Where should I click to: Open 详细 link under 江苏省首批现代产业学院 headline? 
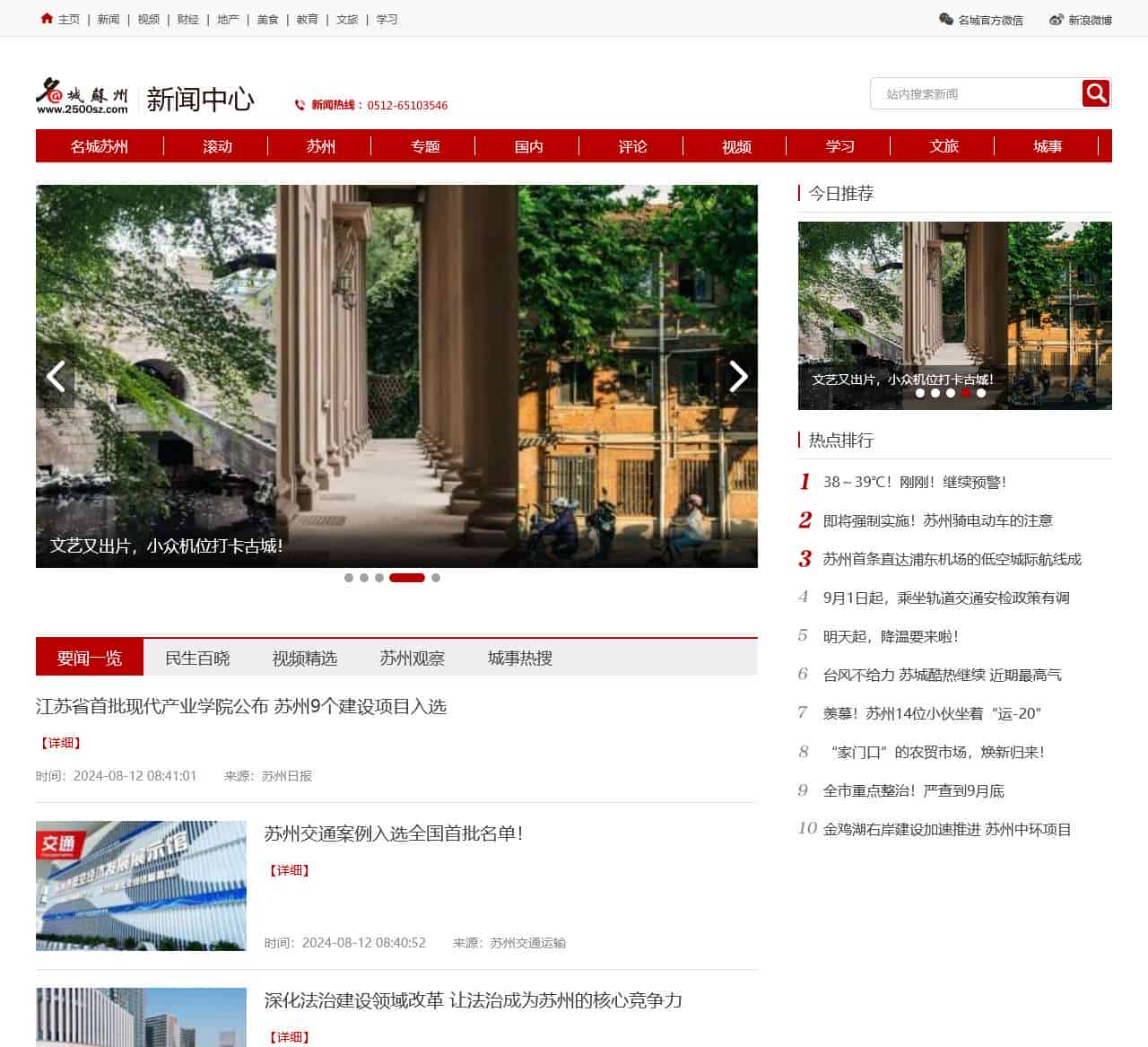61,743
